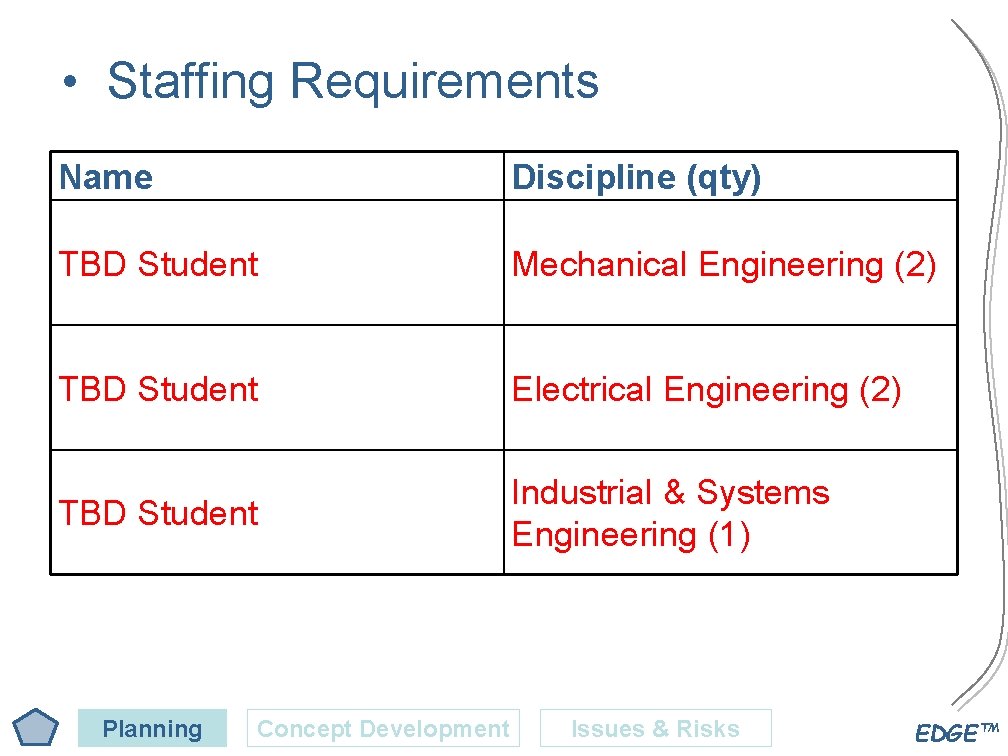This screenshot has height=756, width=1008.
Task: Click the EDGE logo
Action: 957,732
